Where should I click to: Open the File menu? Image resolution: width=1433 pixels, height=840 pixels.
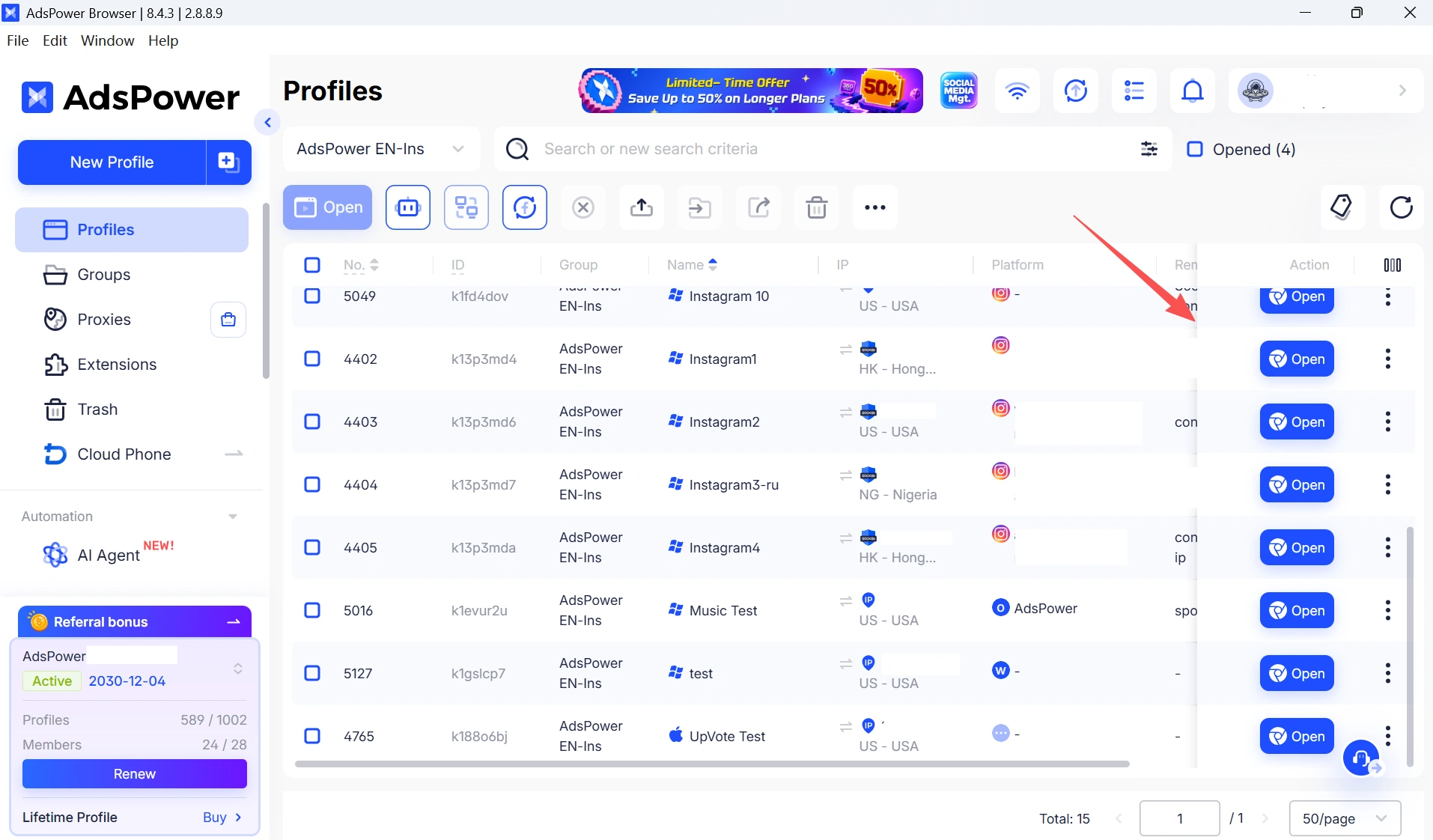[17, 40]
